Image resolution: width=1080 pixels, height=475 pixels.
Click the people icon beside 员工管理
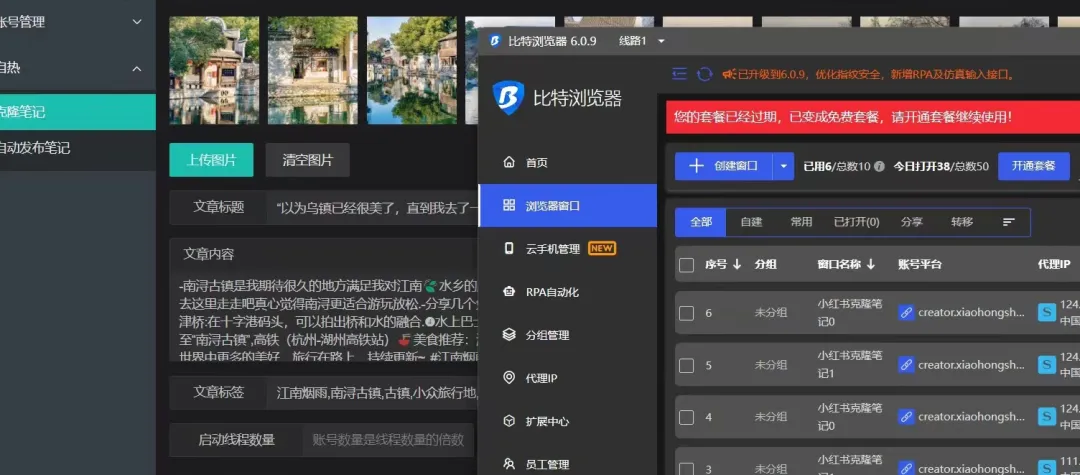pos(509,464)
